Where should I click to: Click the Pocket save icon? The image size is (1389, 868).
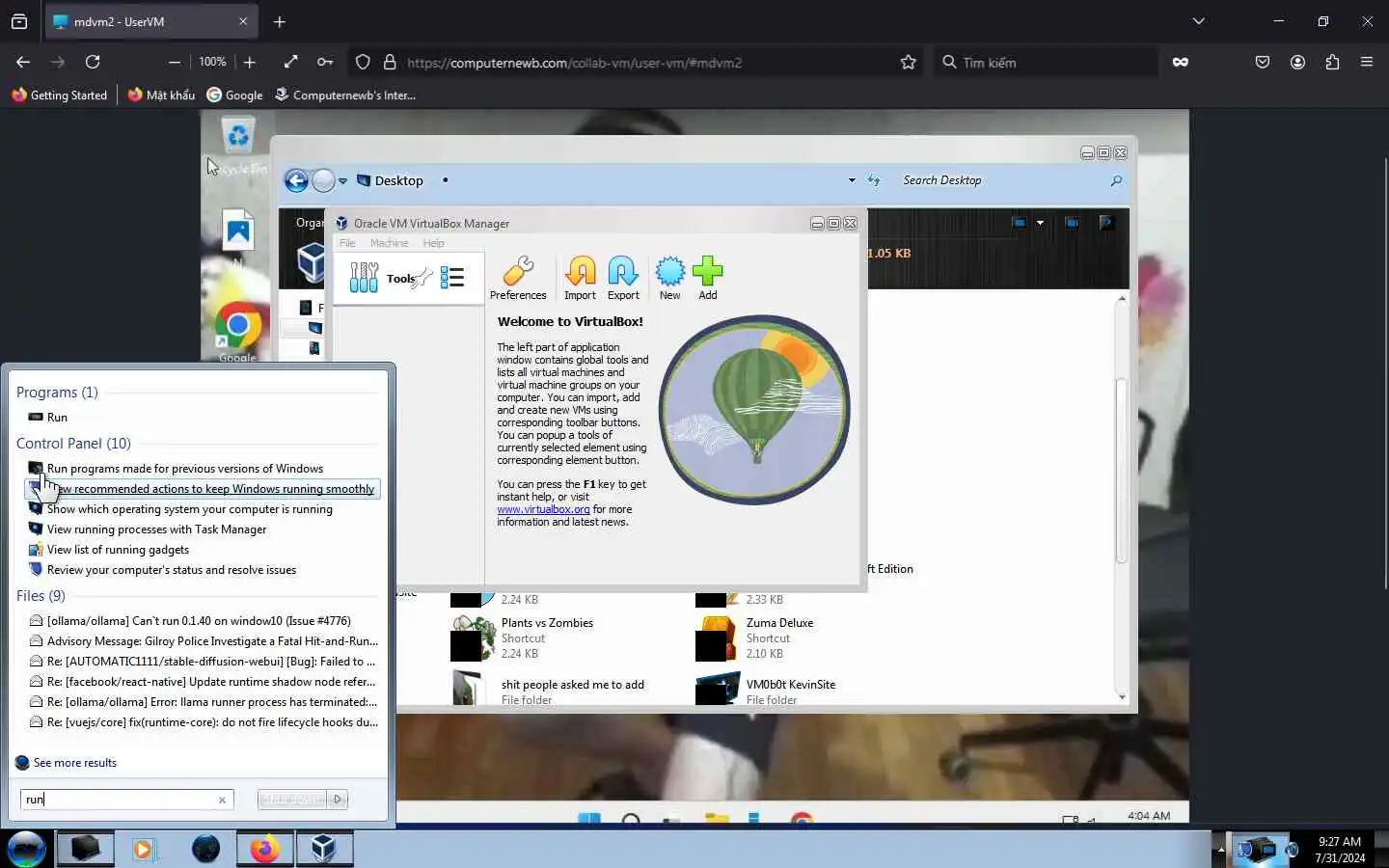[x=1263, y=62]
